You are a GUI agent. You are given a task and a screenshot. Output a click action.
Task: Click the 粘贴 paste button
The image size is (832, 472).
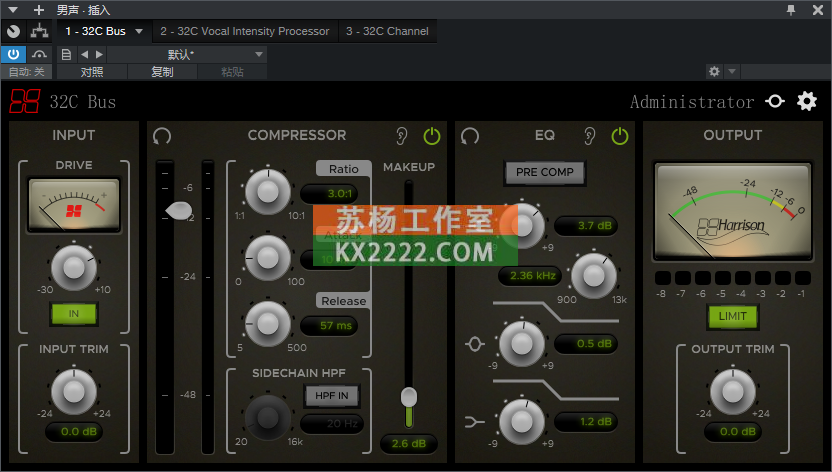232,72
